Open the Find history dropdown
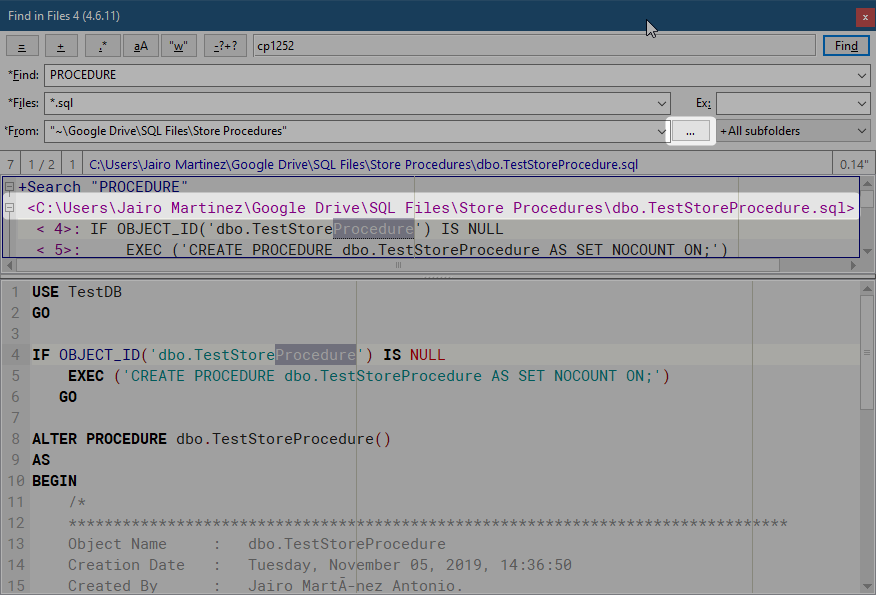 click(862, 75)
